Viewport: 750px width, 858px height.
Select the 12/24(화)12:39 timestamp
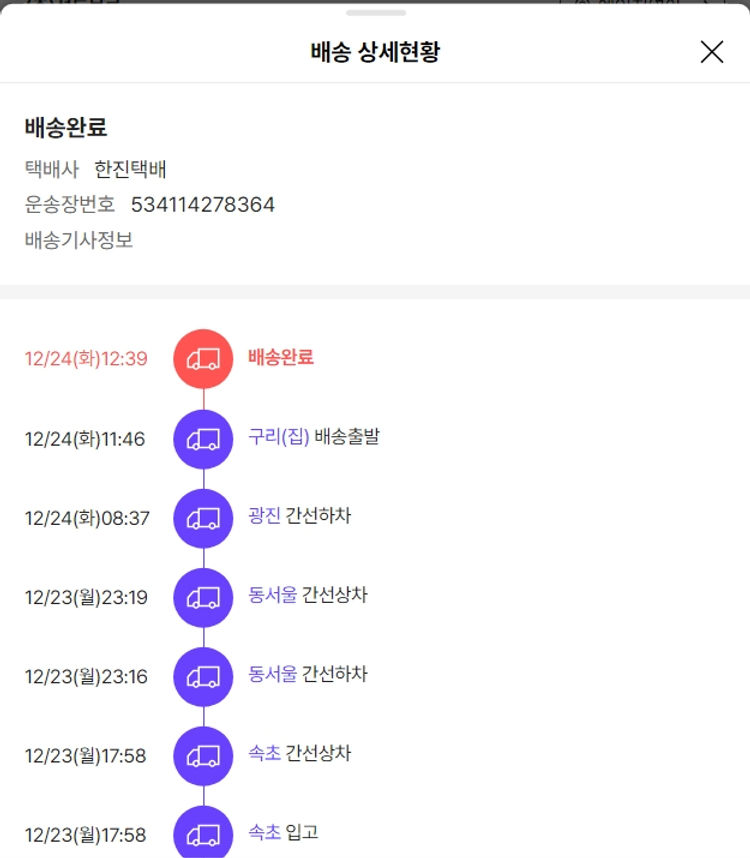pyautogui.click(x=86, y=359)
